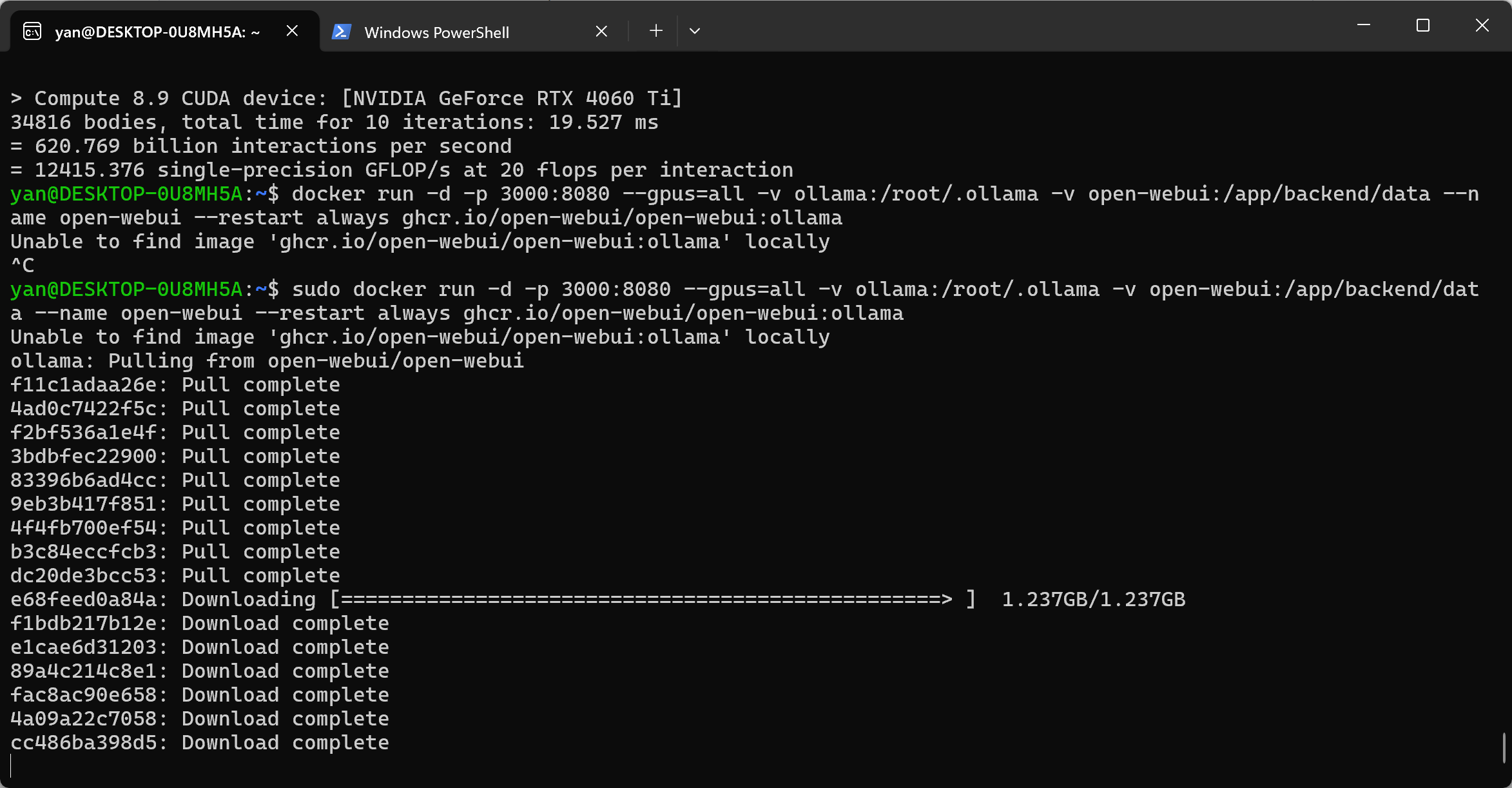Click the terminal icon on yan@DESKTOP tab

[x=32, y=31]
